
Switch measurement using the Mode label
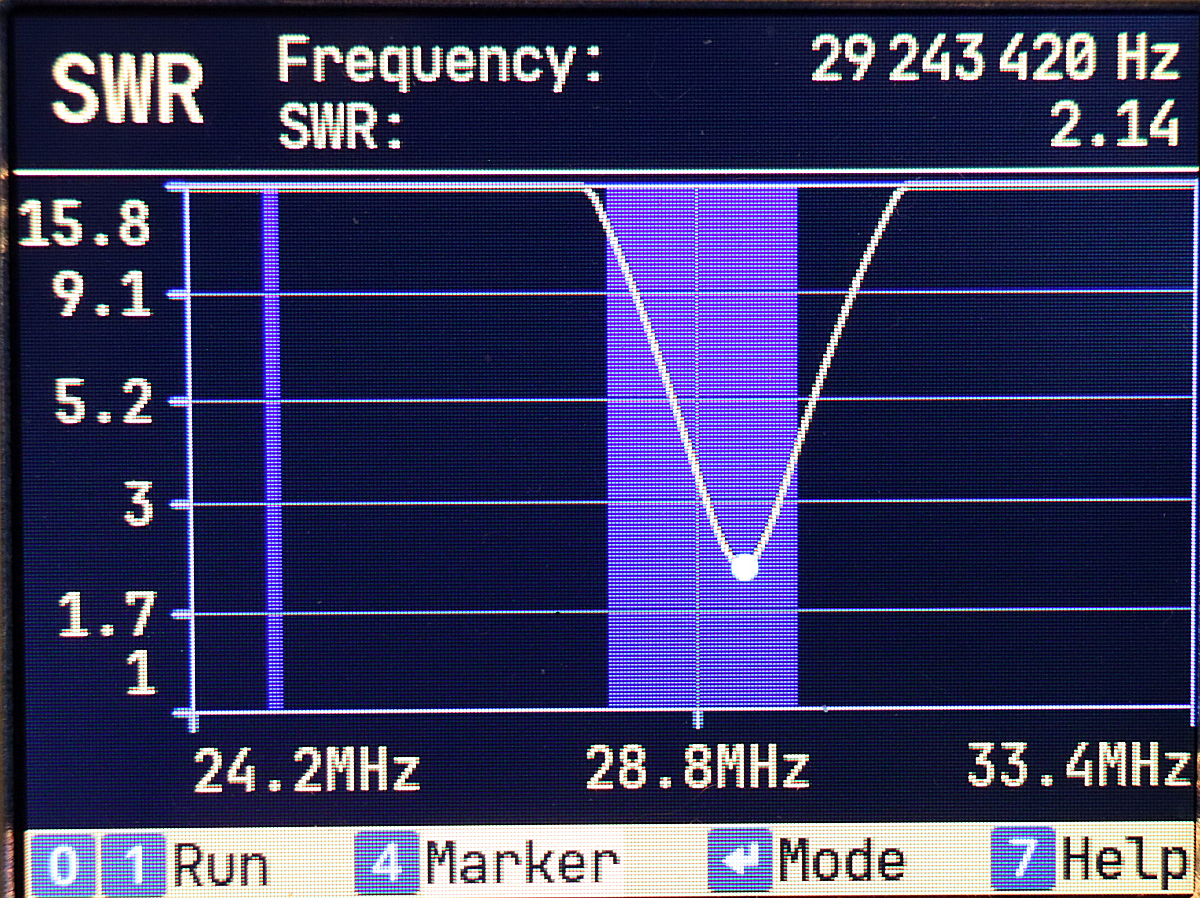coord(842,863)
